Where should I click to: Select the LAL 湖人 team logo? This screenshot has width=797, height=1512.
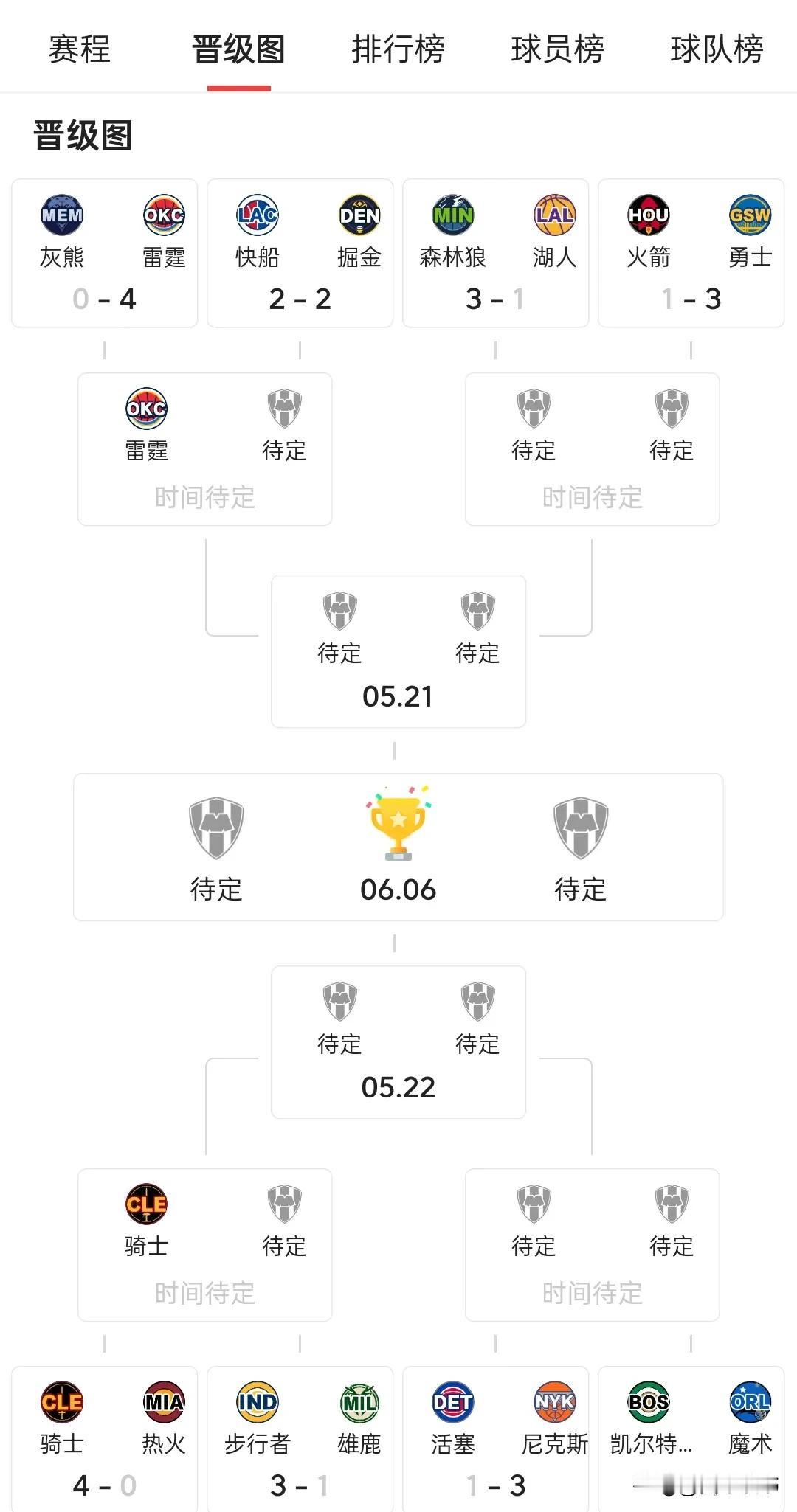coord(555,215)
